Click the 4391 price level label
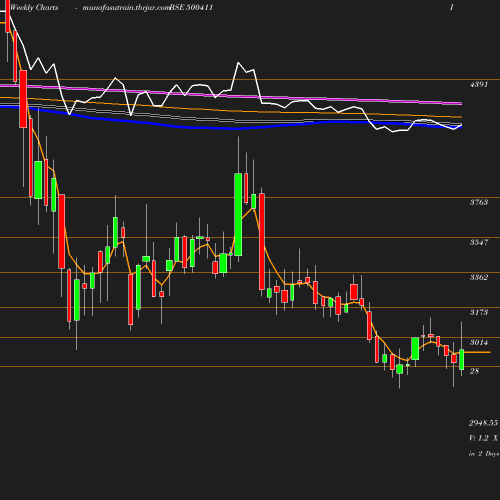500x500 pixels. [x=479, y=84]
